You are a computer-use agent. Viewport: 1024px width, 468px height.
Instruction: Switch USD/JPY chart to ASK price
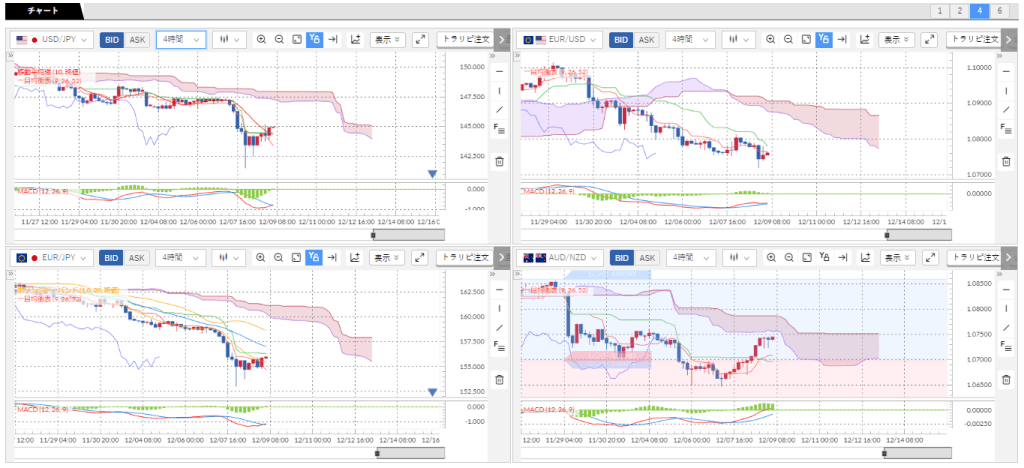tap(137, 40)
